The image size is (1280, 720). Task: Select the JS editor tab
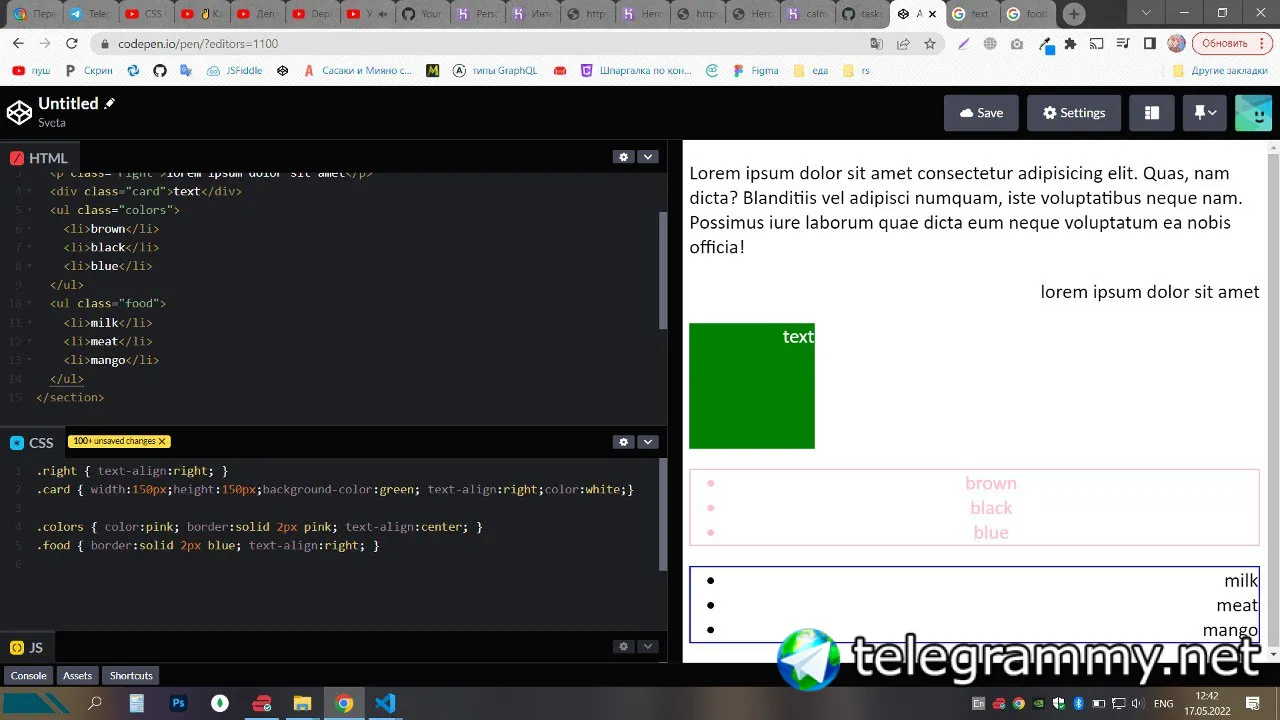[x=26, y=648]
